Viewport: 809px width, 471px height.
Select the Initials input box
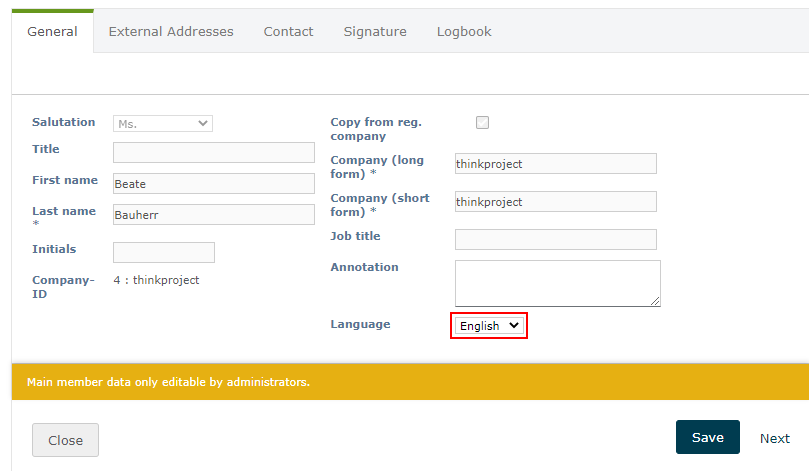click(x=164, y=252)
